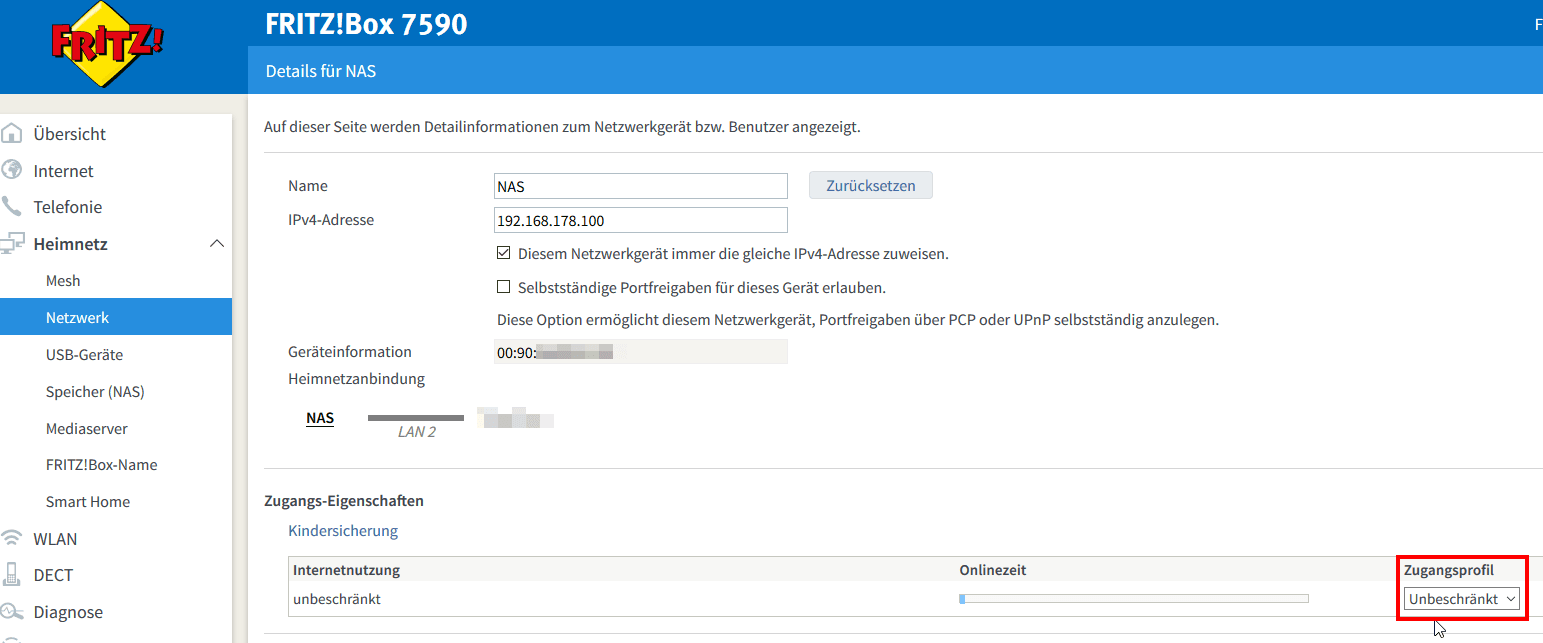Open the Kindersicherung link
Viewport: 1543px width, 643px height.
coord(343,531)
